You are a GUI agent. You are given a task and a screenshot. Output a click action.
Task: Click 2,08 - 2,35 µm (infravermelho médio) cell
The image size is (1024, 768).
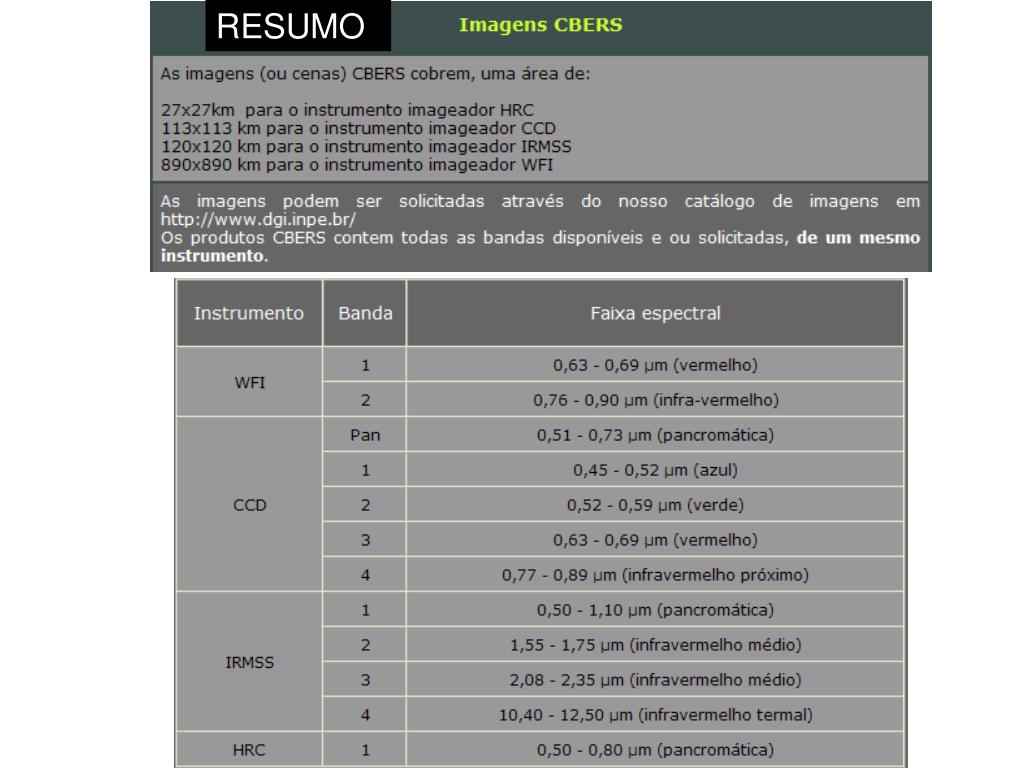(x=655, y=680)
